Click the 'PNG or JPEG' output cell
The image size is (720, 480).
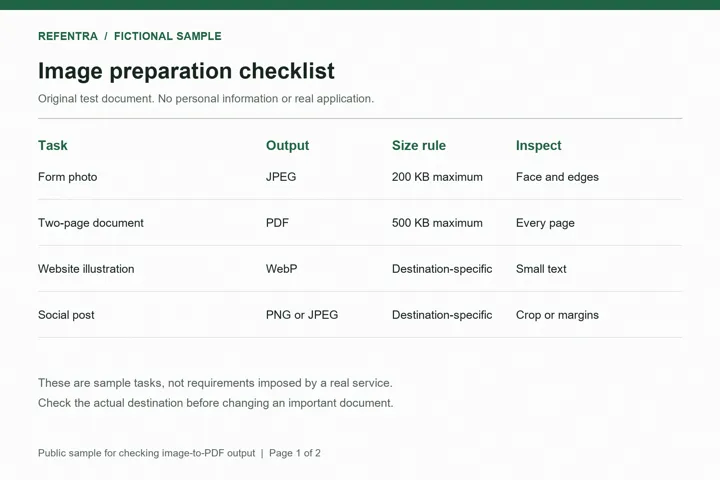pos(302,315)
